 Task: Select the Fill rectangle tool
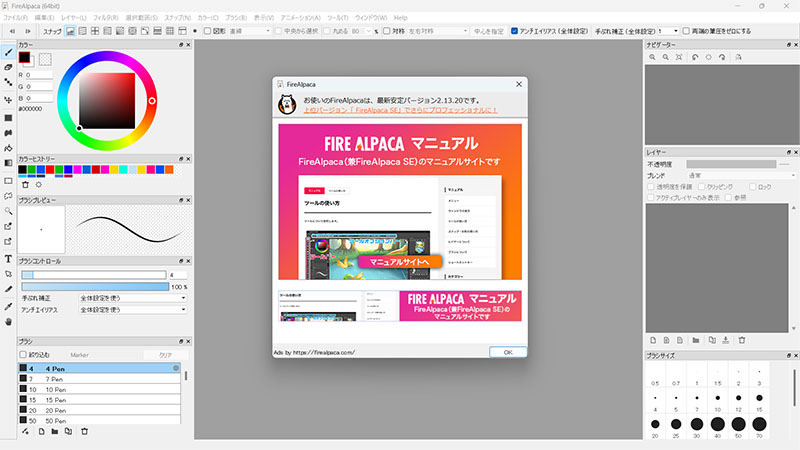[x=8, y=118]
